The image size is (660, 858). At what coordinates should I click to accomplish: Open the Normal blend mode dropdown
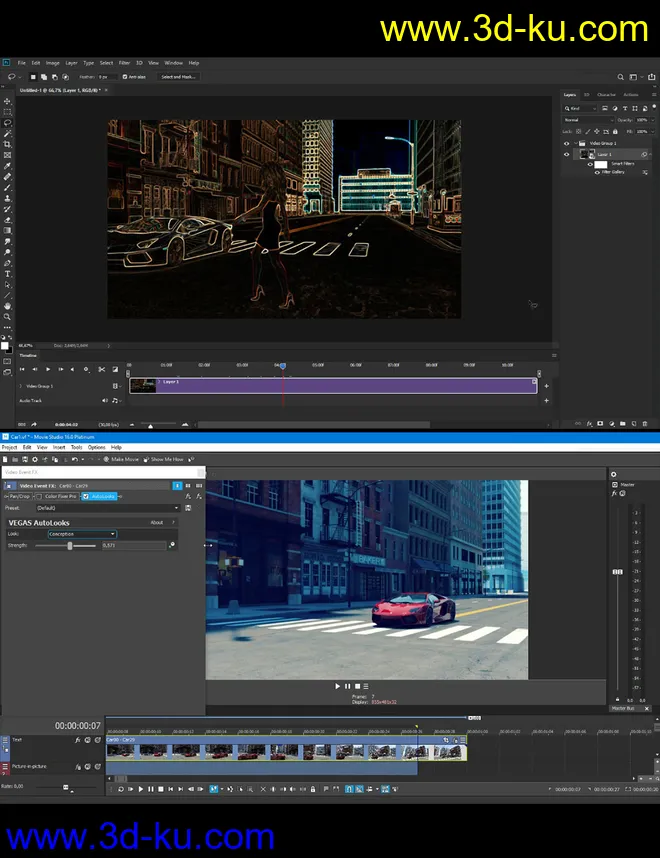[x=586, y=119]
